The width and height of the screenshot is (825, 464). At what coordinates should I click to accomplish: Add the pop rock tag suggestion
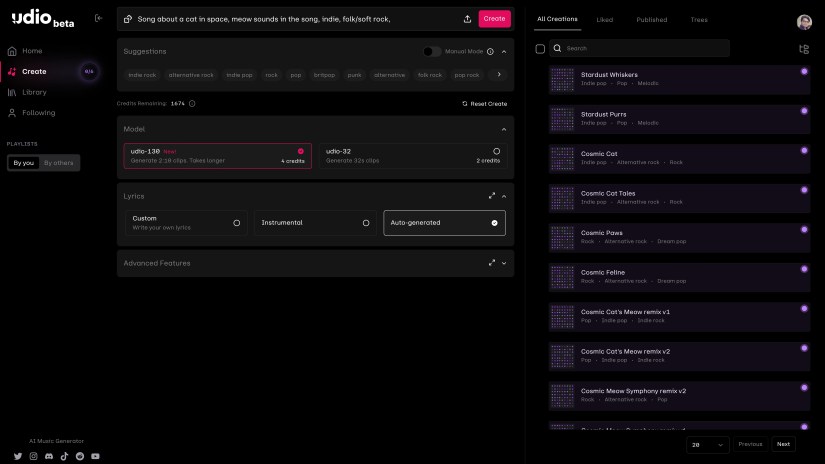467,75
